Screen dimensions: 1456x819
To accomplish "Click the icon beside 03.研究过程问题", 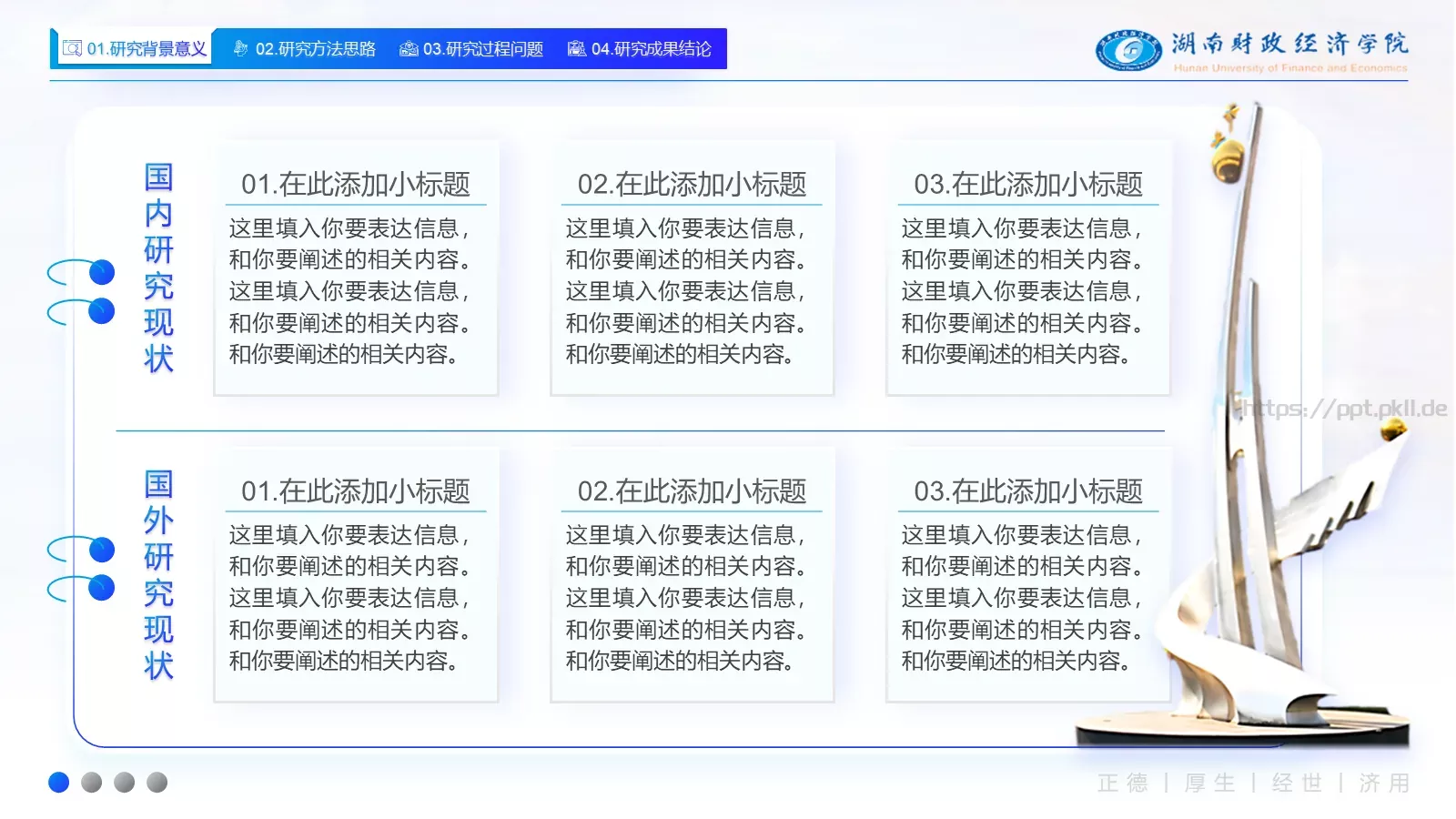I will point(409,48).
